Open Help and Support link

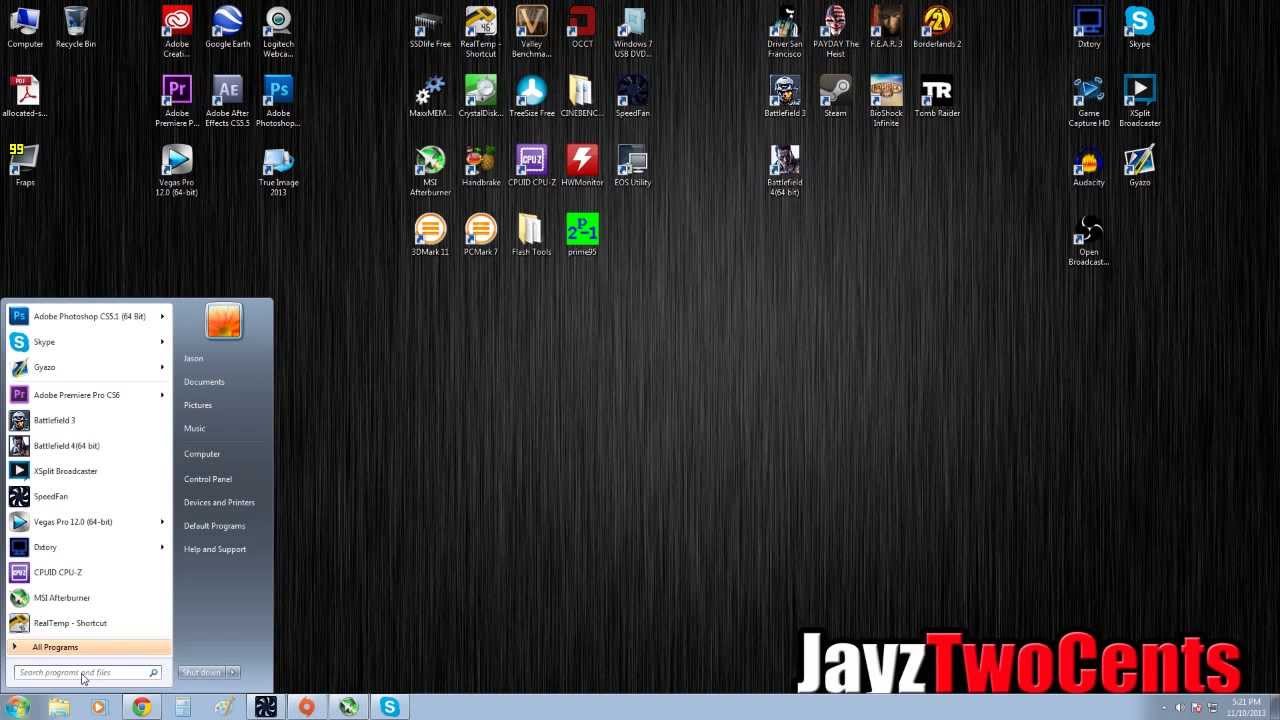coord(215,549)
